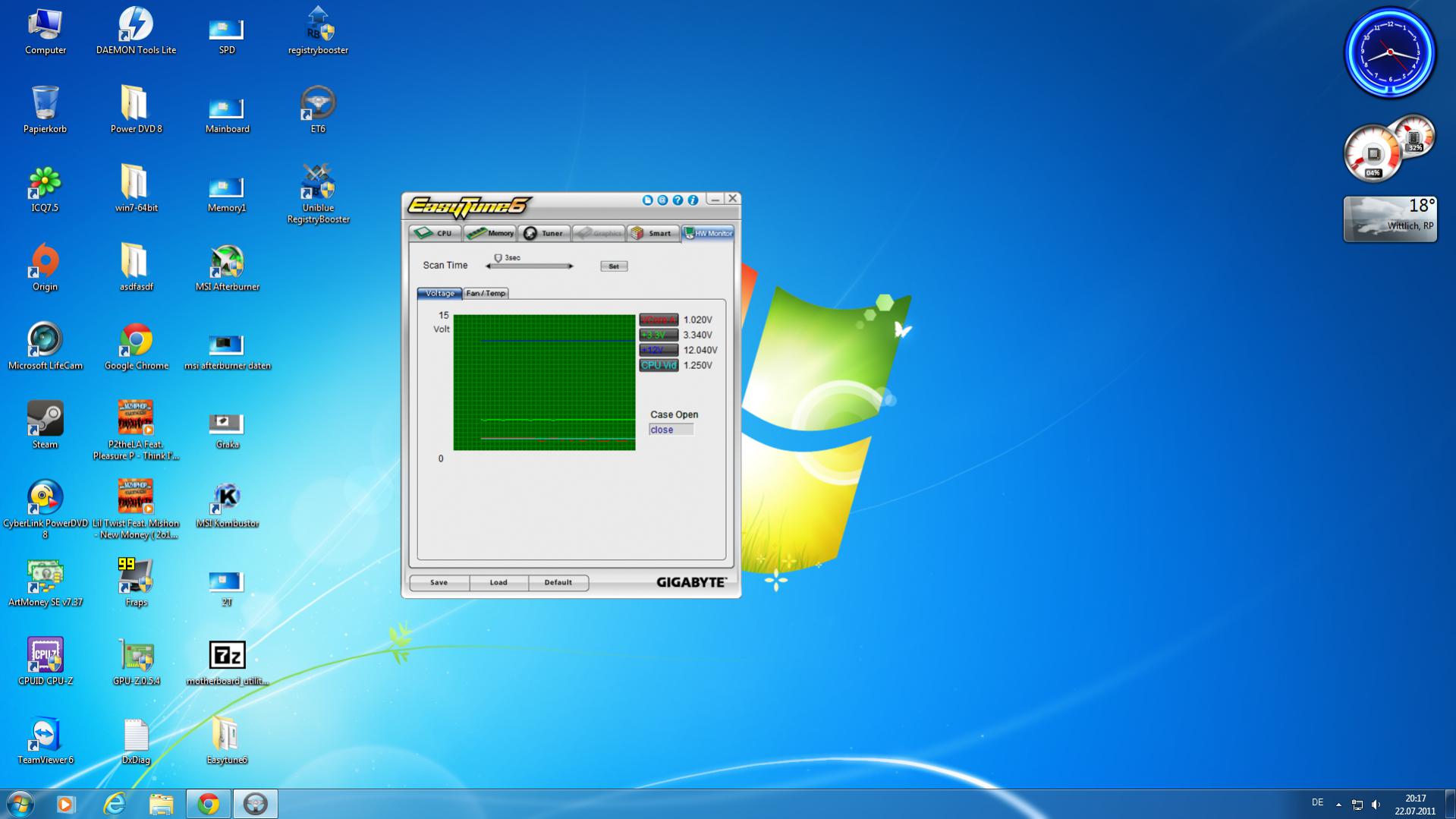
Task: Select the ICQ7.5 flower icon
Action: [45, 190]
